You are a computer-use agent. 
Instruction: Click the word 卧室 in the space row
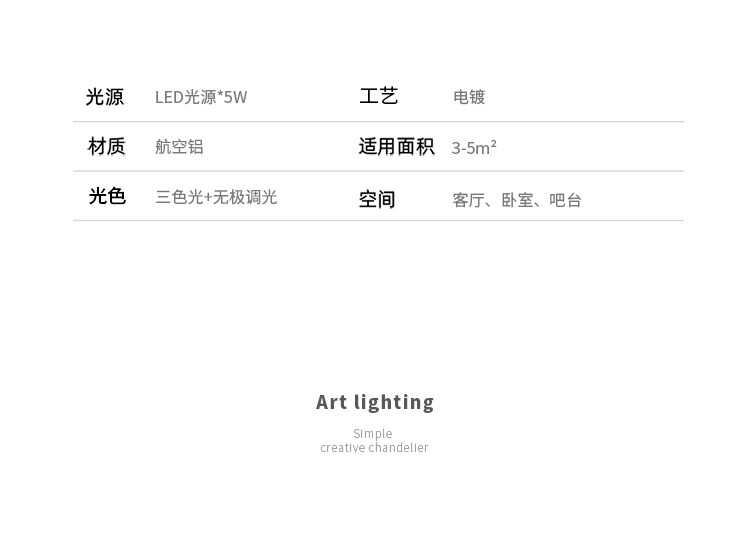(x=517, y=200)
